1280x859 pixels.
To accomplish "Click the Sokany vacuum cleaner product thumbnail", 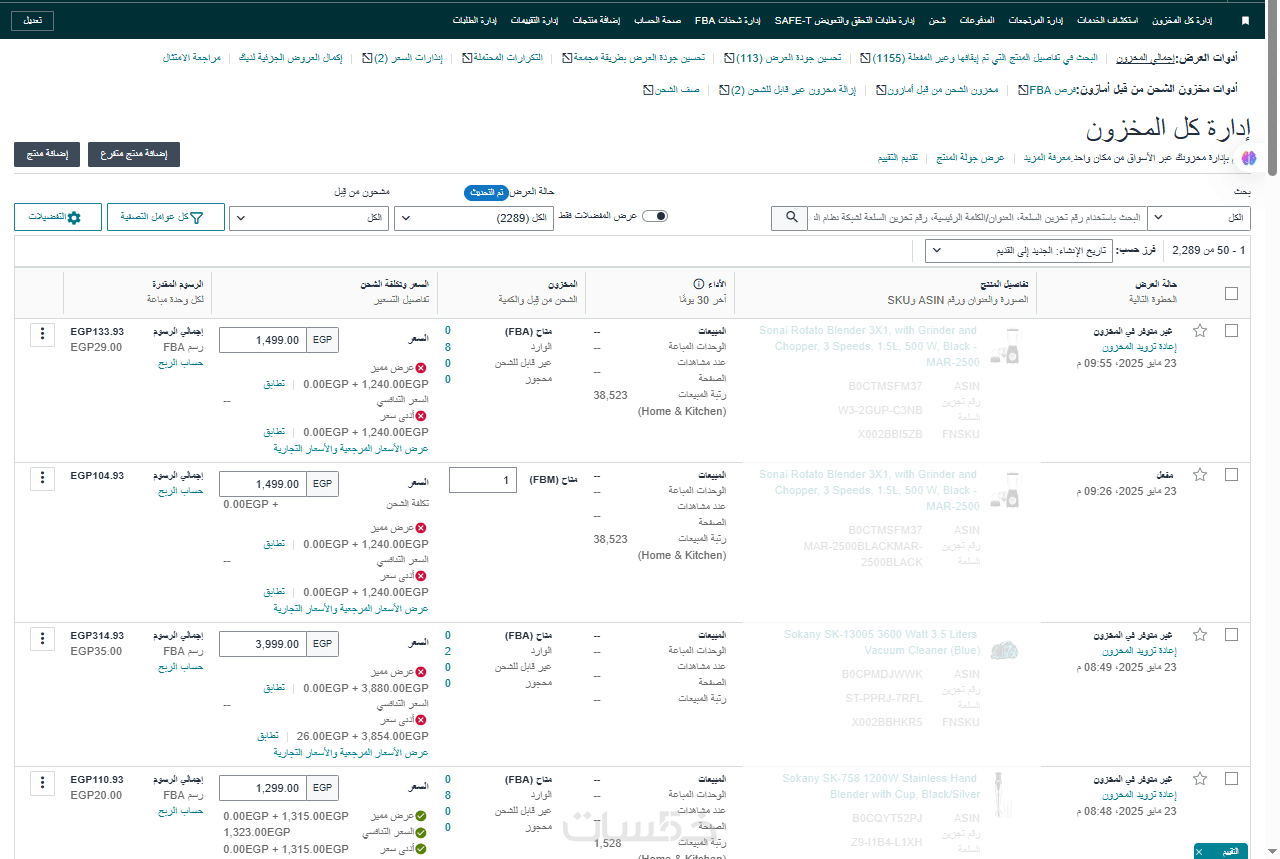I will (x=1004, y=651).
